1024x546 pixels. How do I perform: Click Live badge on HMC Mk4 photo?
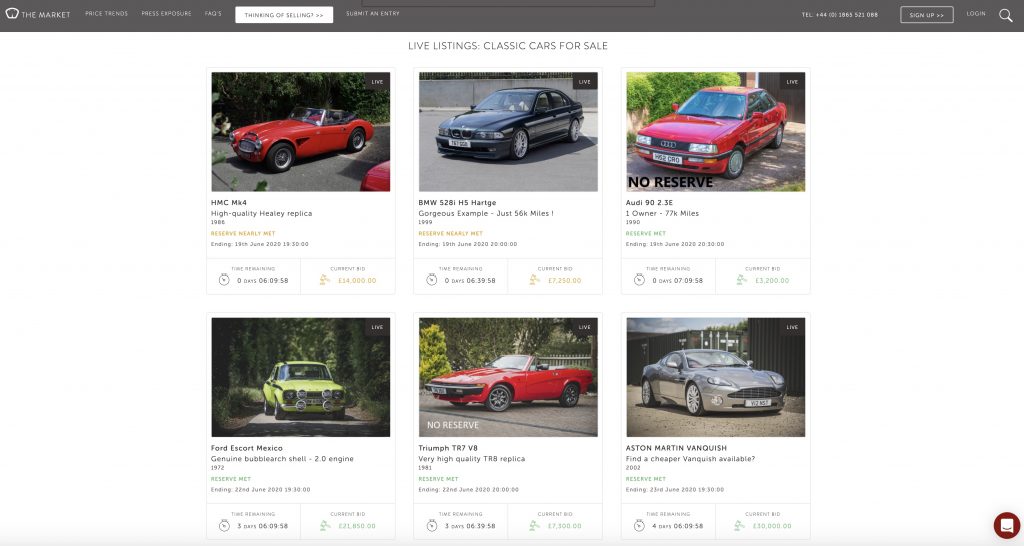coord(377,82)
